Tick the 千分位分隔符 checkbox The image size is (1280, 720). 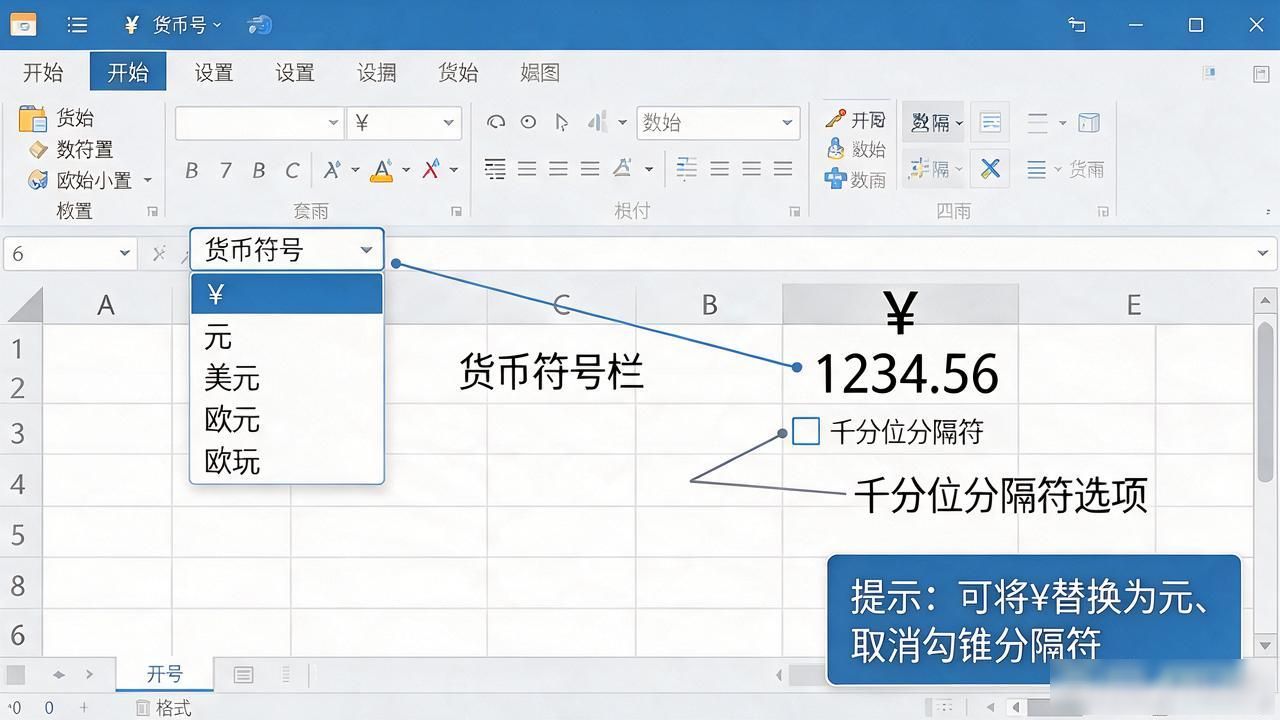point(806,432)
